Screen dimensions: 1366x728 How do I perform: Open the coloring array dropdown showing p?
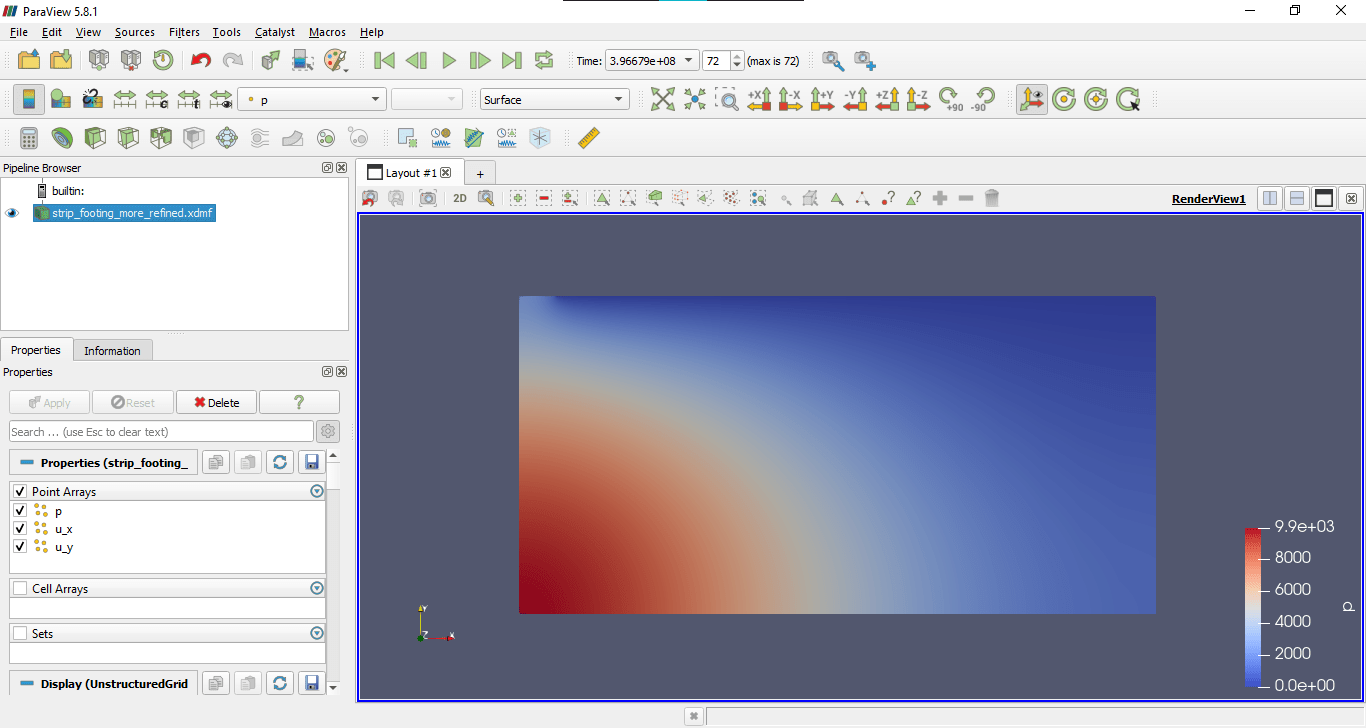(312, 99)
